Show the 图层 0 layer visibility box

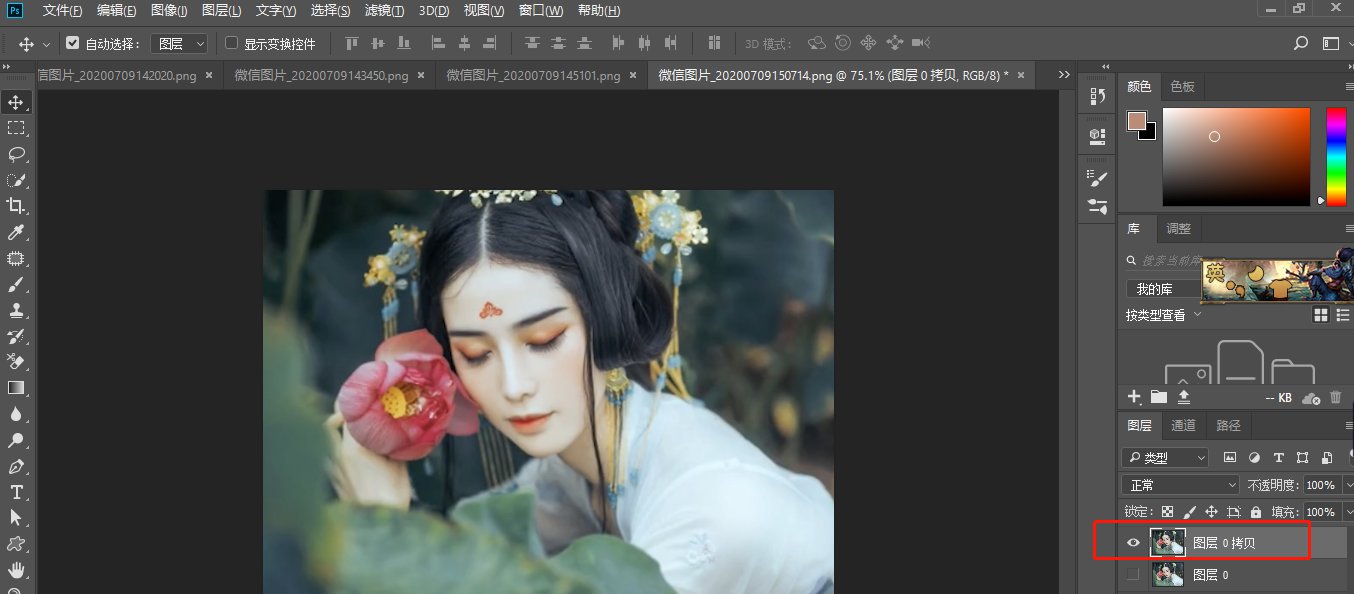pos(1133,574)
